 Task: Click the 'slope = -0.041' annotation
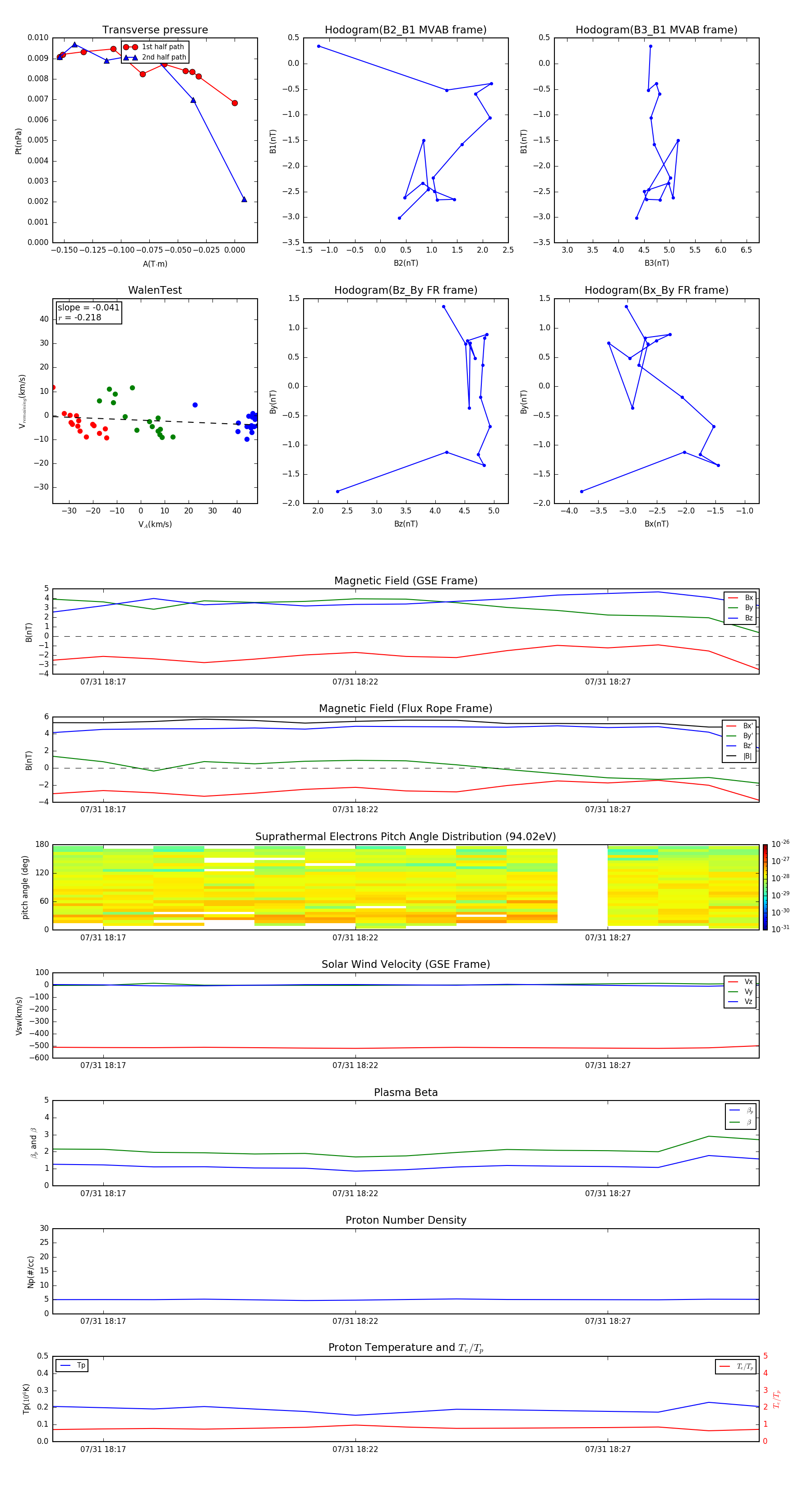pyautogui.click(x=88, y=308)
